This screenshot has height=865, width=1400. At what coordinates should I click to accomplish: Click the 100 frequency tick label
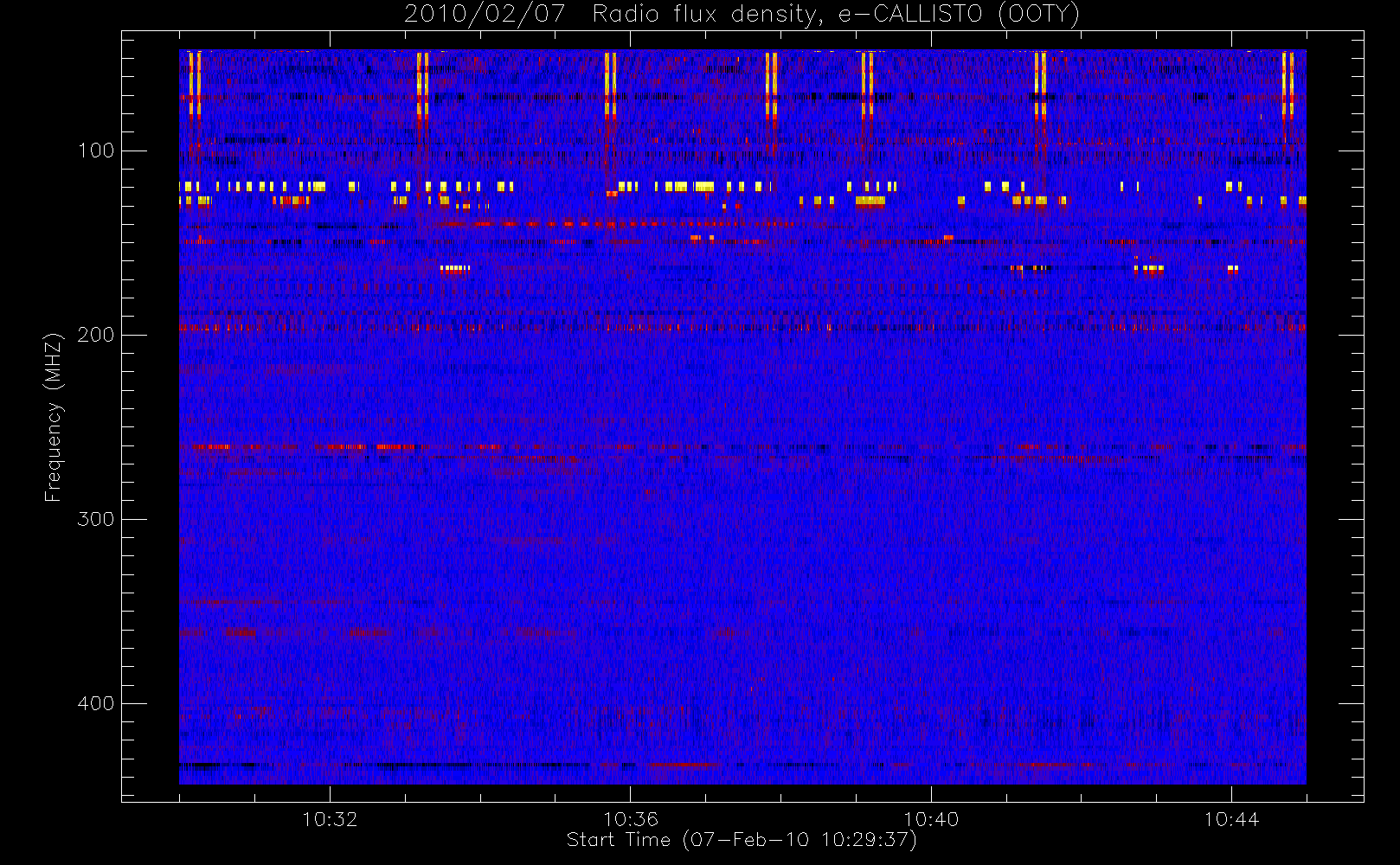(96, 151)
